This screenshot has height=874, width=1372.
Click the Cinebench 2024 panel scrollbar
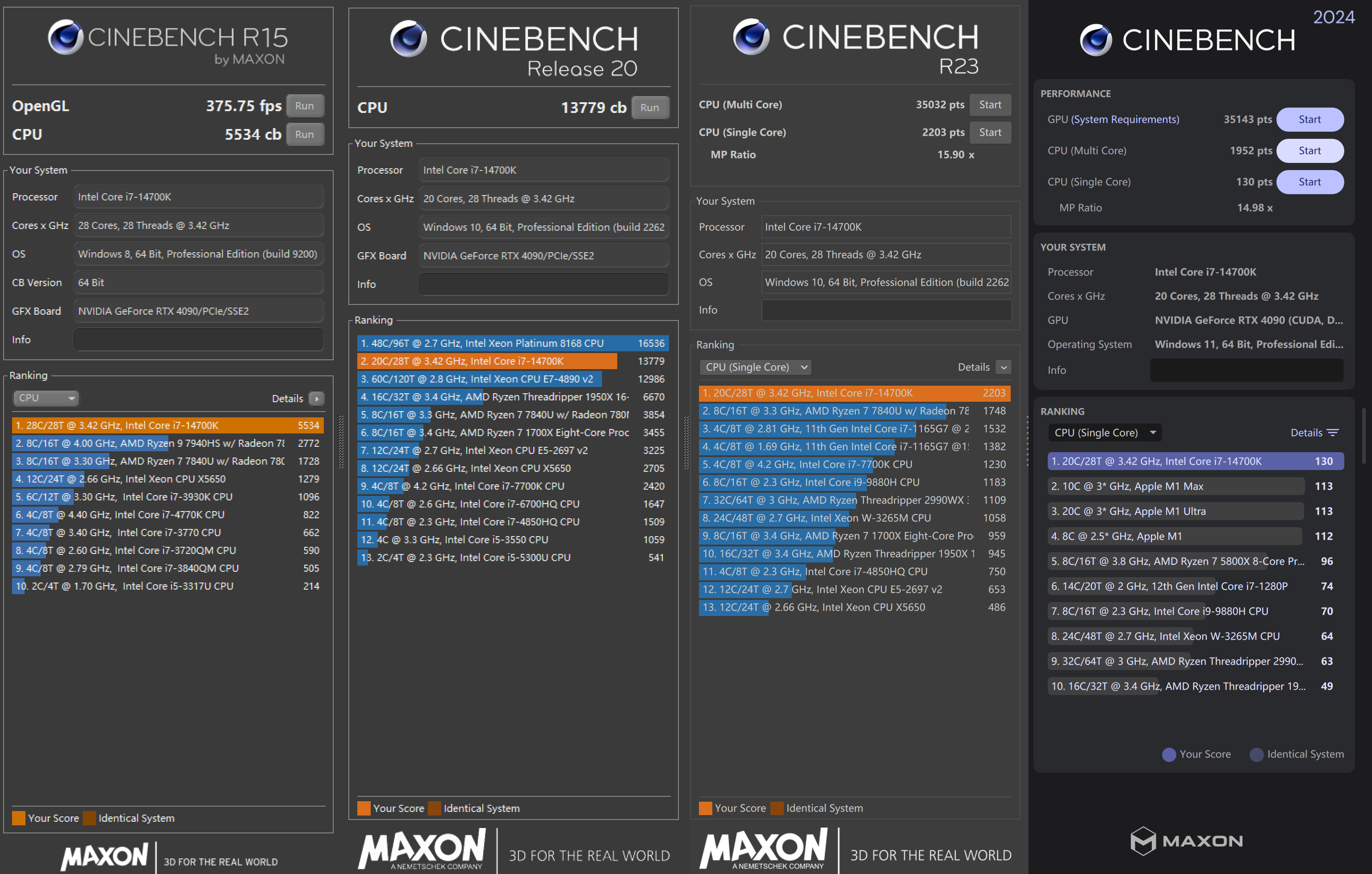1363,436
